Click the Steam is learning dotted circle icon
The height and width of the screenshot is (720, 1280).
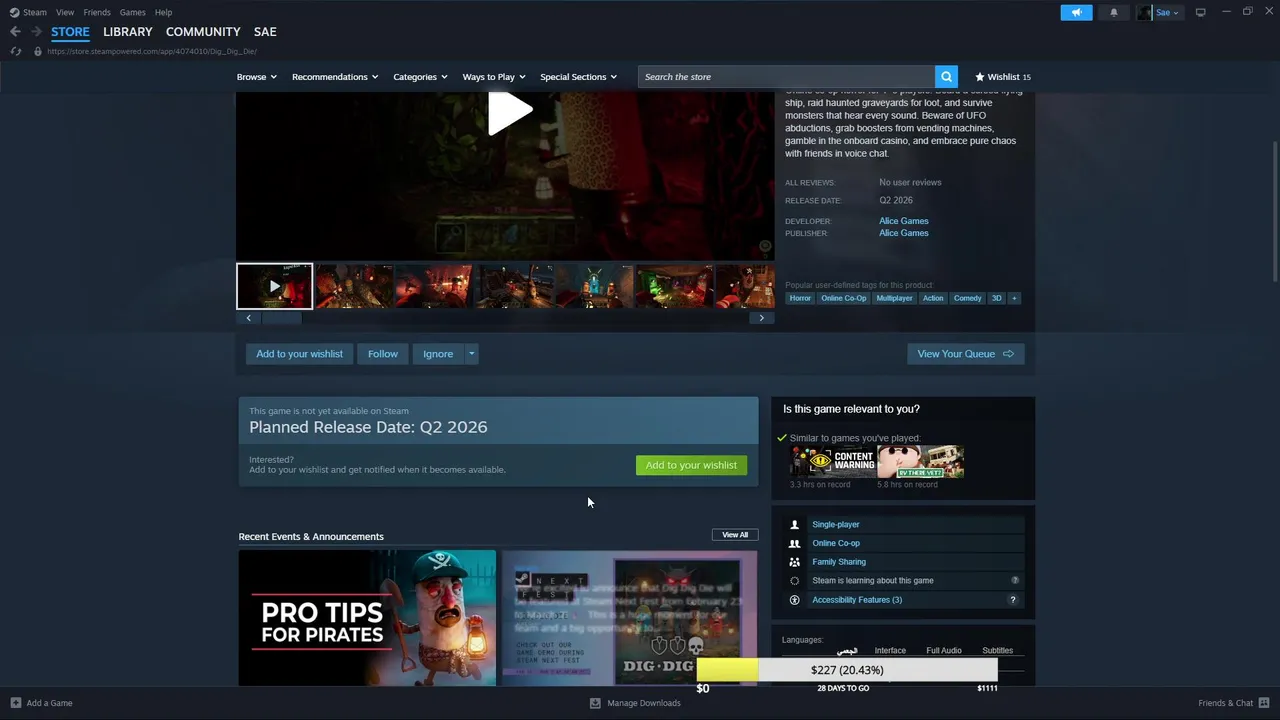pos(795,581)
